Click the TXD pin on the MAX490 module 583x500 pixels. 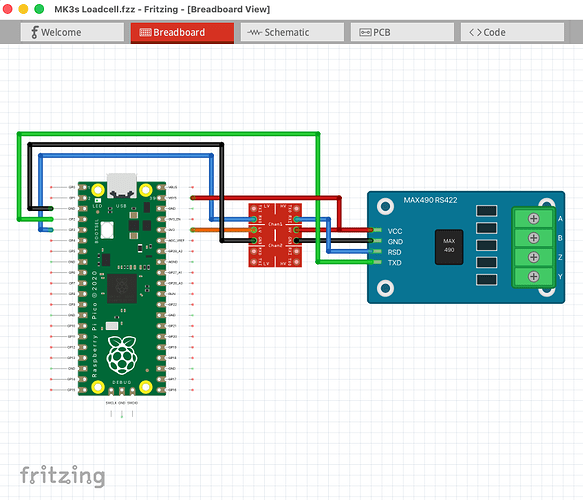coord(376,262)
